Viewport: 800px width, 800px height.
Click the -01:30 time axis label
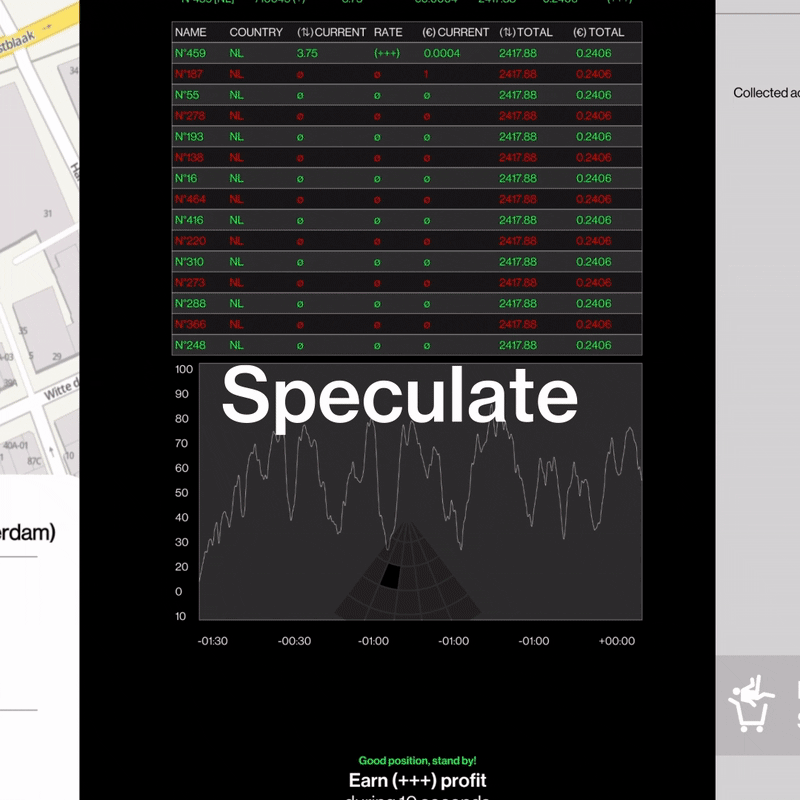(213, 641)
